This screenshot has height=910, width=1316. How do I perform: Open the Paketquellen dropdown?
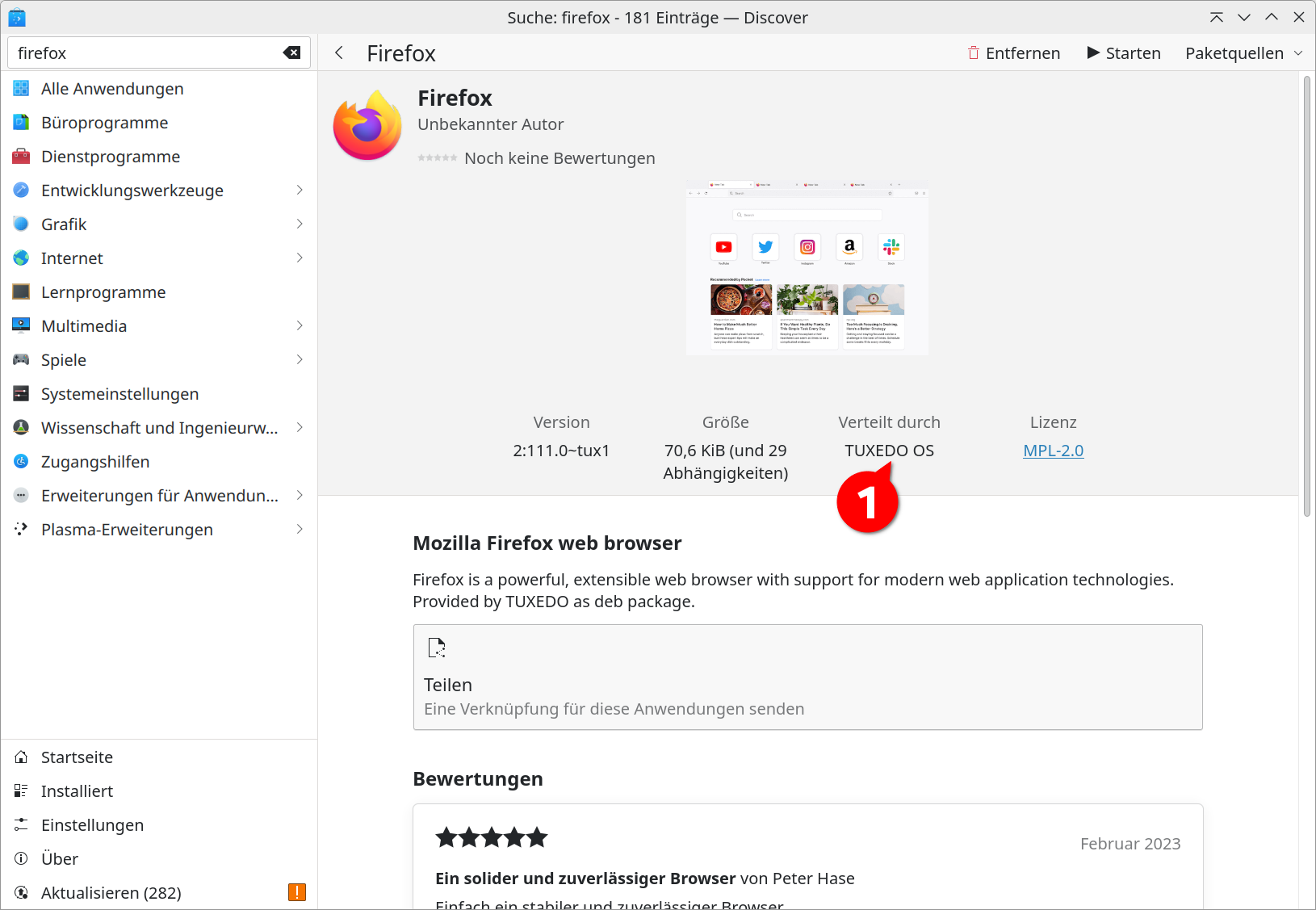pos(1244,53)
